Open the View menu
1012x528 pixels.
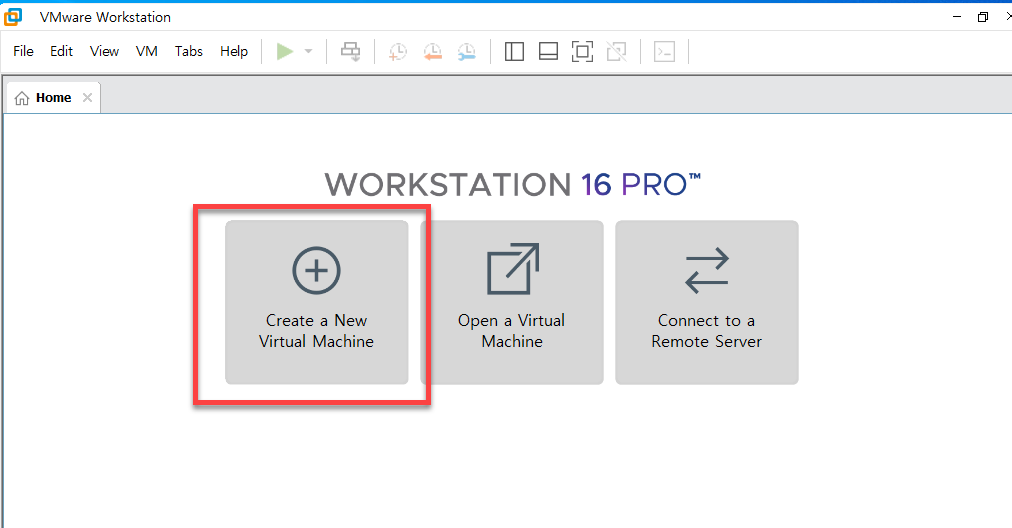point(104,51)
